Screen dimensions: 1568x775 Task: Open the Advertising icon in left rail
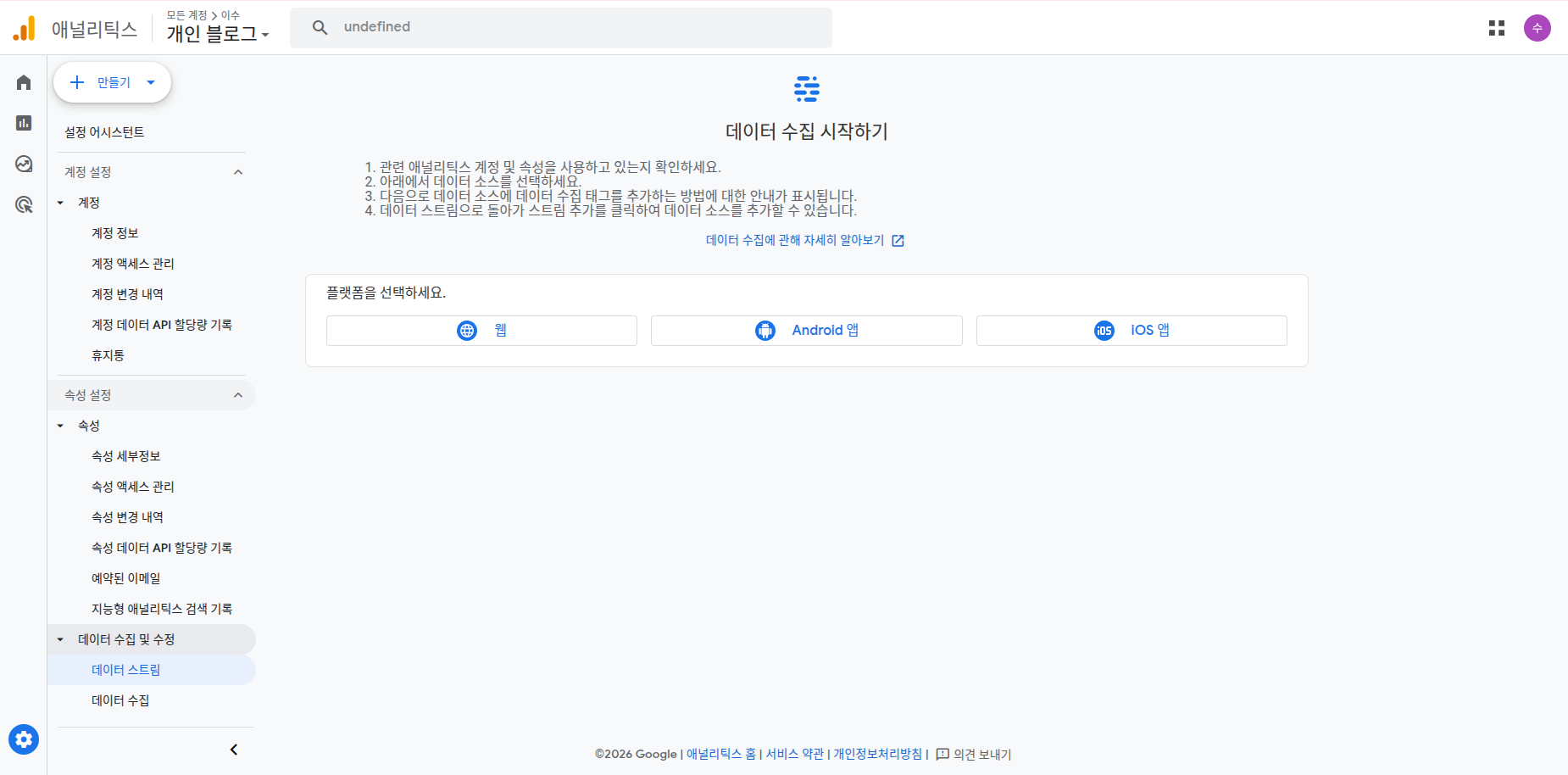tap(24, 204)
